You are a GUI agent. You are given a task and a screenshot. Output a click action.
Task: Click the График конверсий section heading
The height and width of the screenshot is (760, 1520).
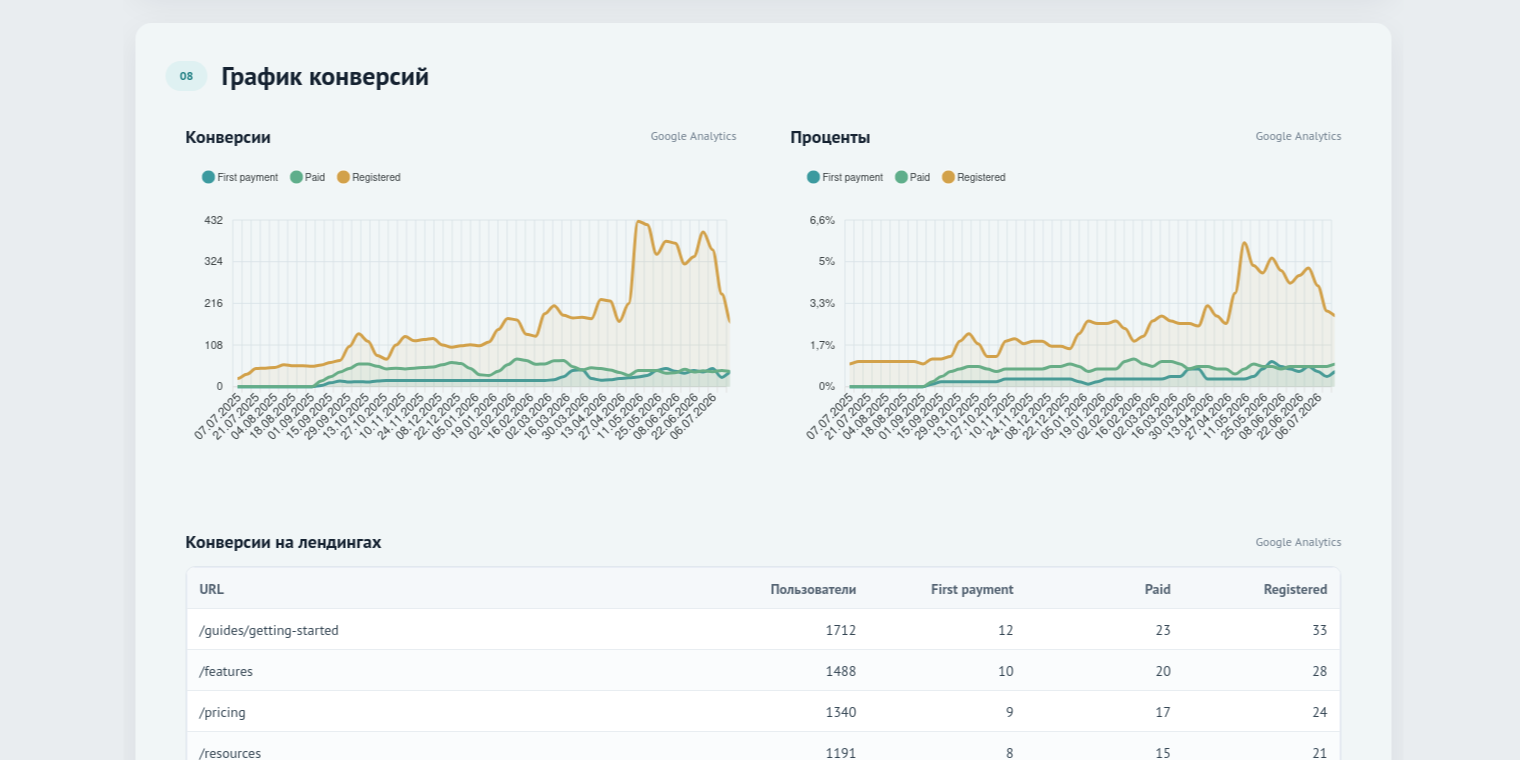click(x=325, y=76)
